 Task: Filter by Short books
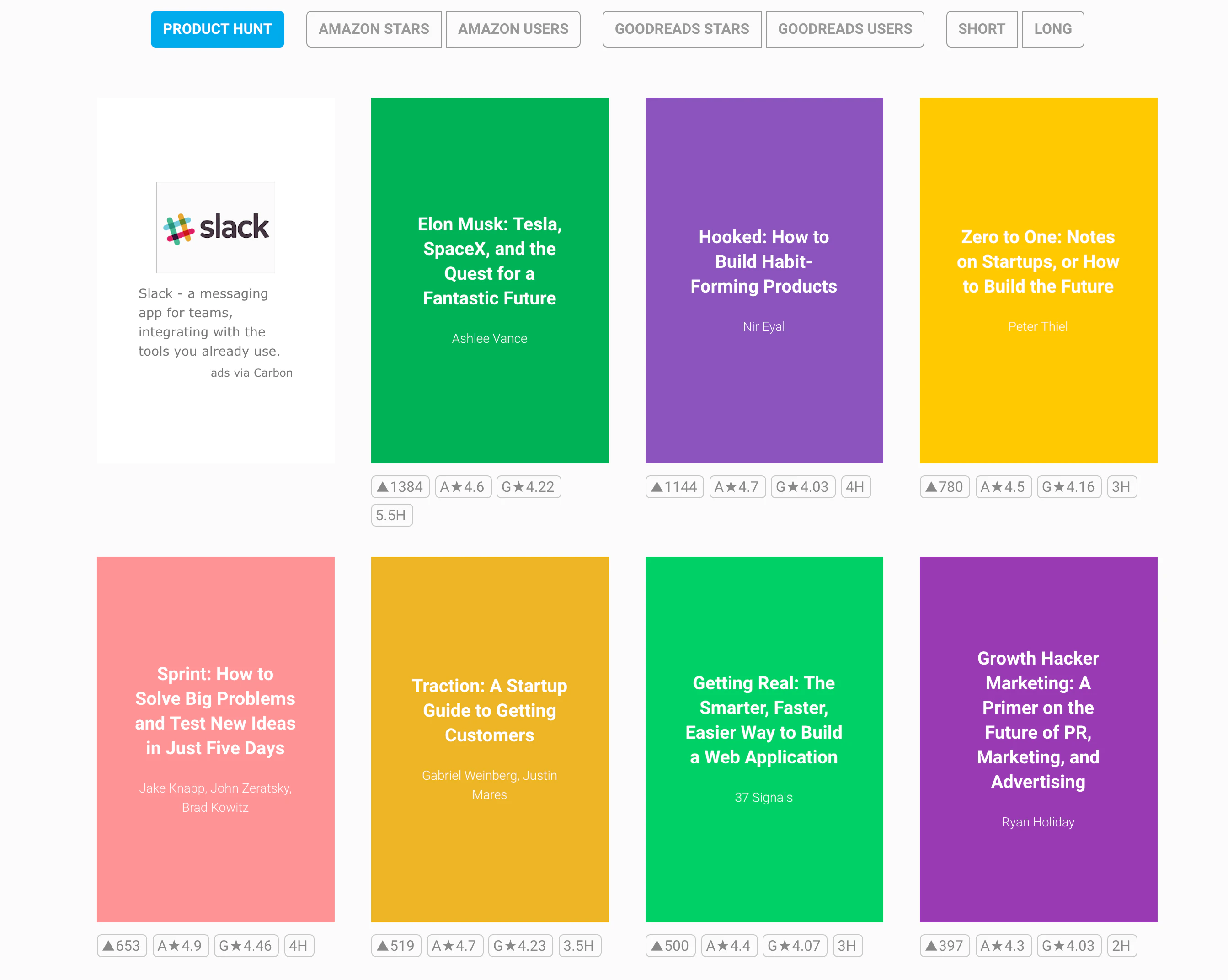[981, 29]
